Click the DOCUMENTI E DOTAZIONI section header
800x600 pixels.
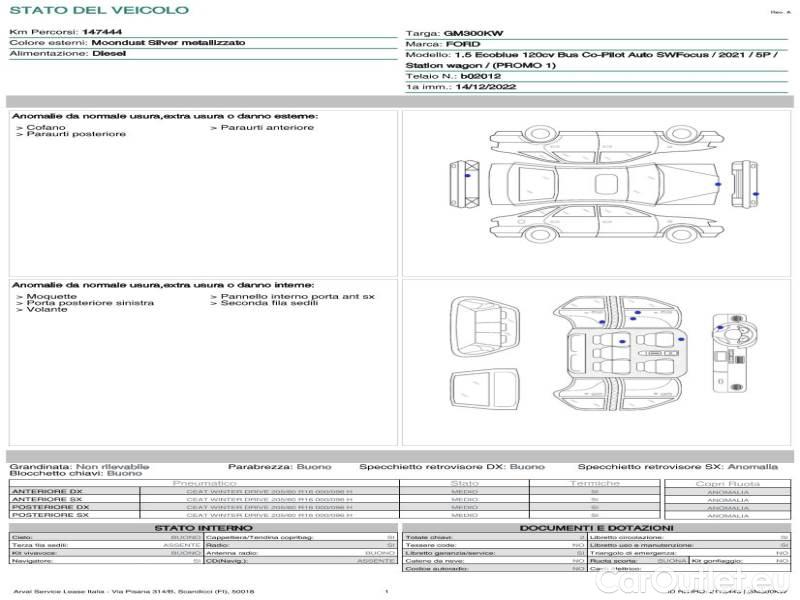(x=596, y=527)
